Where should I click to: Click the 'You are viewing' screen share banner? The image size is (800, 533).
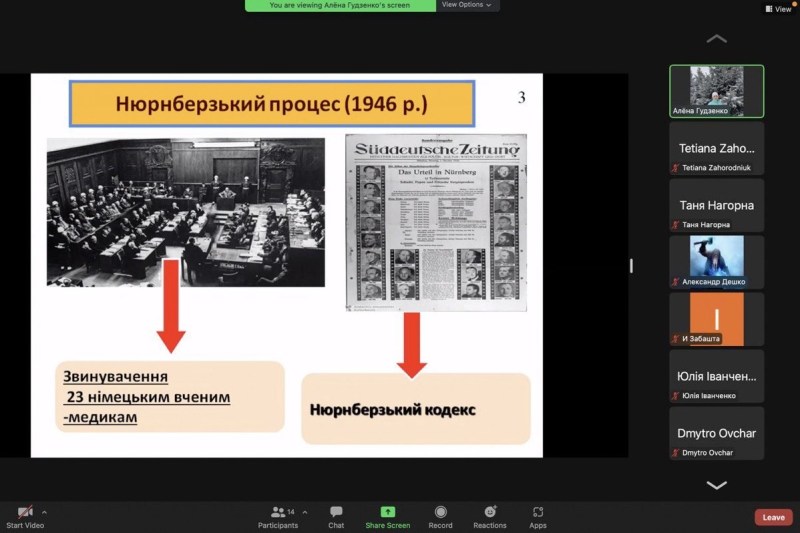[x=340, y=5]
